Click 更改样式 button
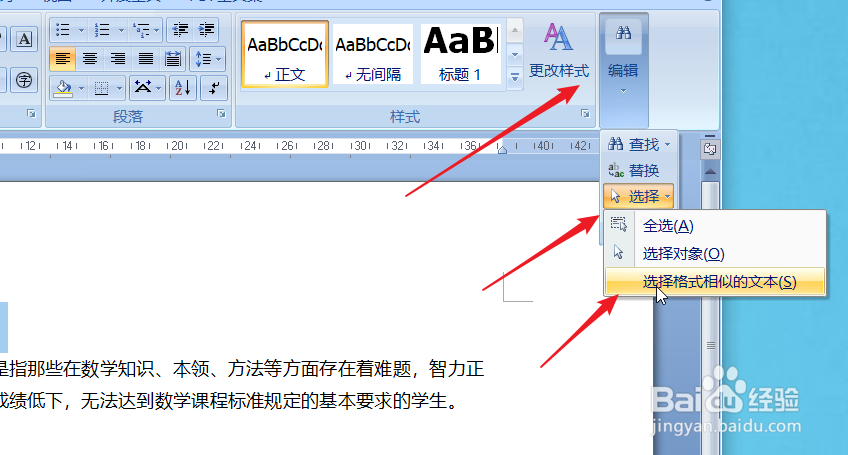 point(559,51)
